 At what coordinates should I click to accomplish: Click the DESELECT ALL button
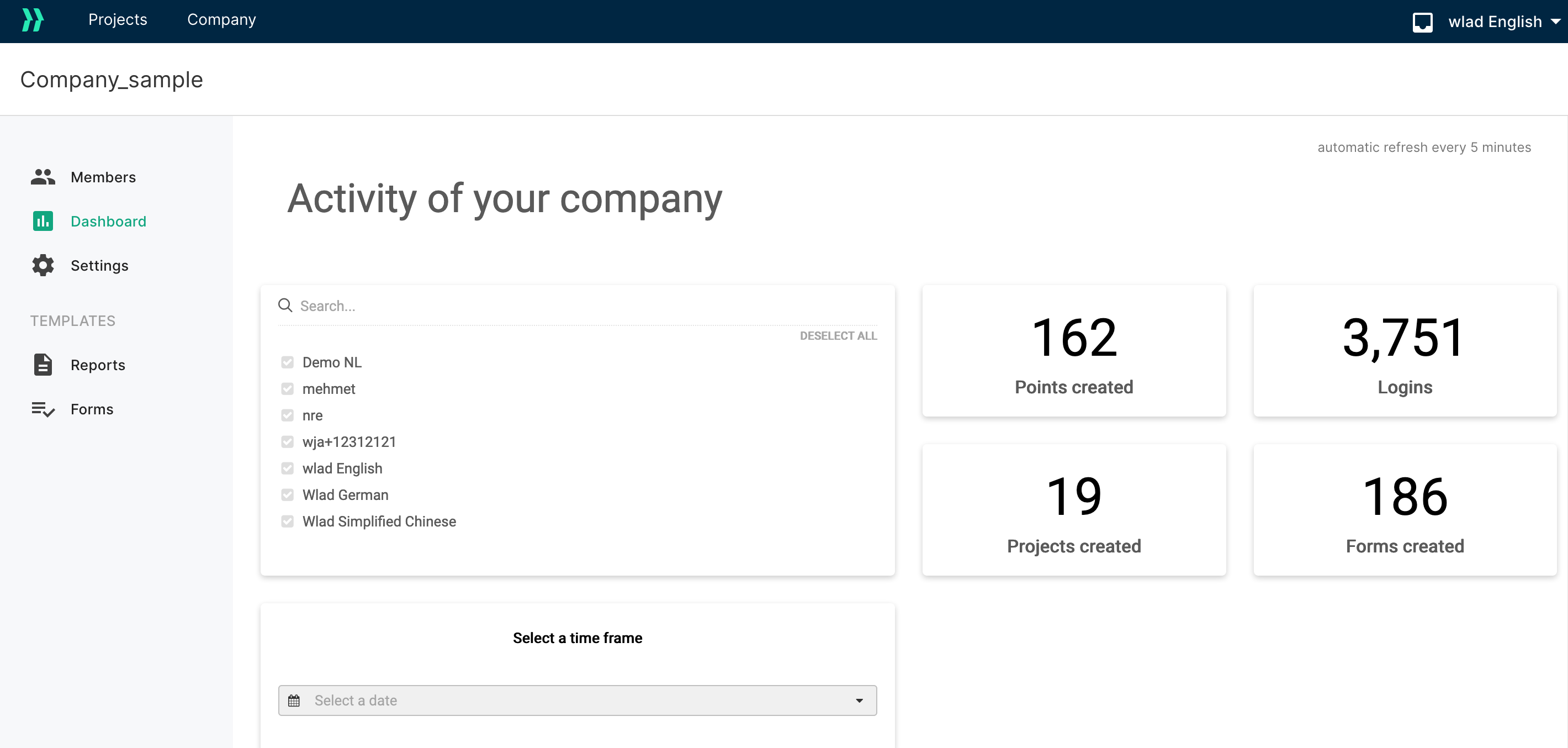838,336
